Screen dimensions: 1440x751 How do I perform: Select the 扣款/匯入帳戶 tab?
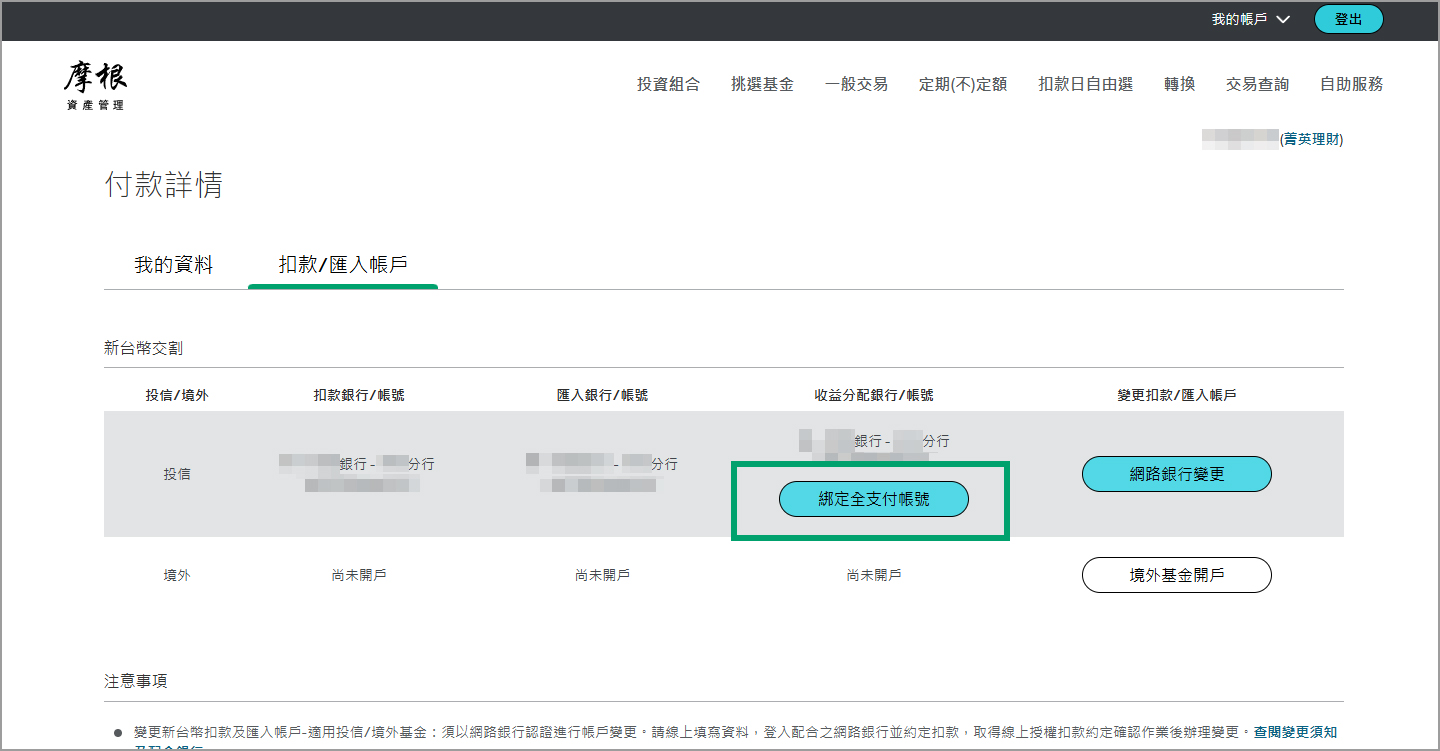(342, 265)
